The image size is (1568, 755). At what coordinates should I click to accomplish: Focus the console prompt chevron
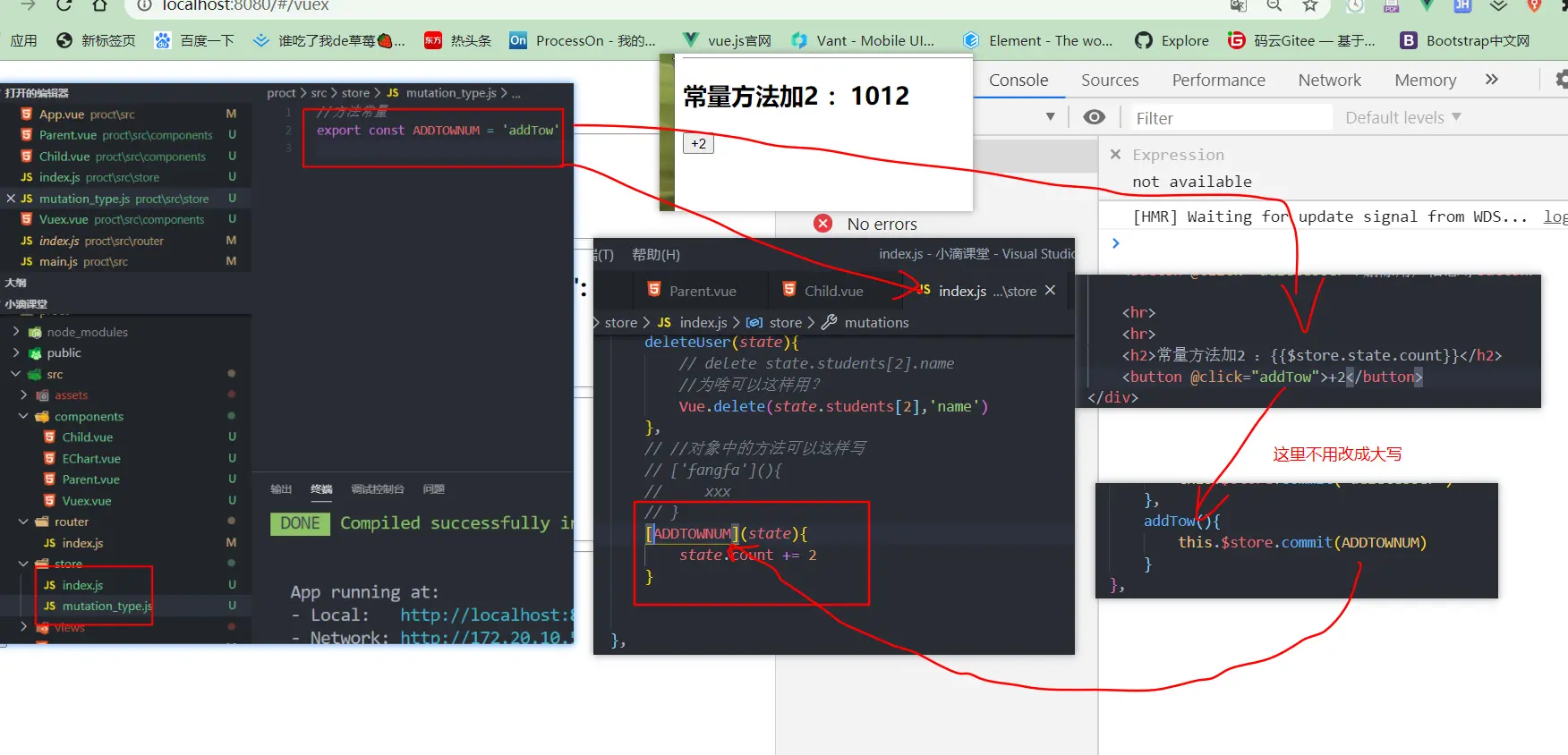1115,243
